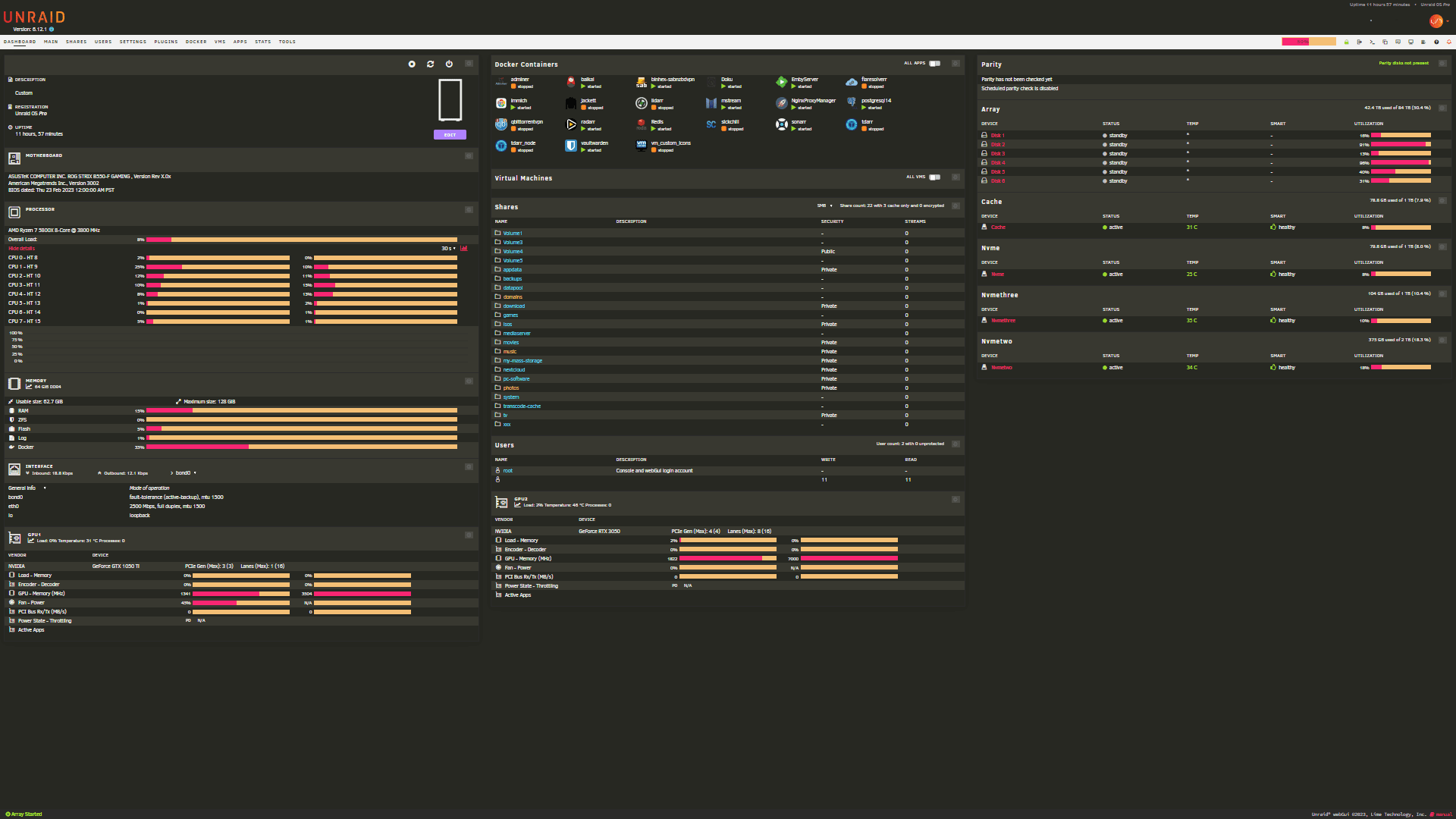The image size is (1456, 819).
Task: Open the lidarr container icon
Action: coord(642,103)
